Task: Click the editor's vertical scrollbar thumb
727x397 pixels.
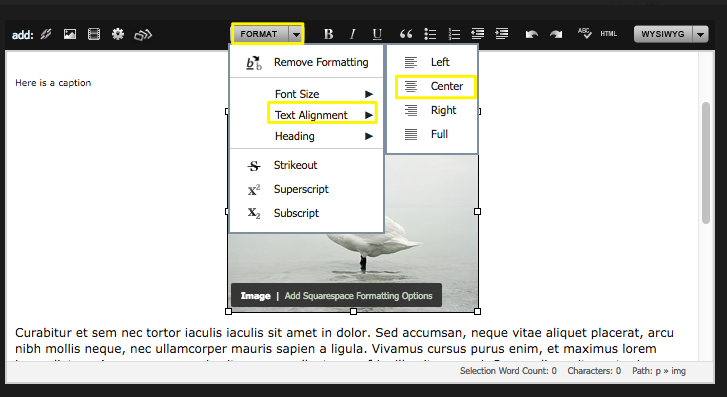Action: (706, 163)
